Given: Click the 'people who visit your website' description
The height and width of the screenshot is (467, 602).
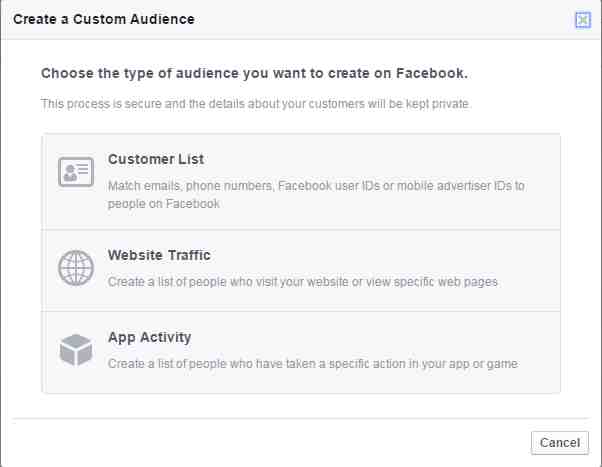Looking at the screenshot, I should tap(303, 282).
